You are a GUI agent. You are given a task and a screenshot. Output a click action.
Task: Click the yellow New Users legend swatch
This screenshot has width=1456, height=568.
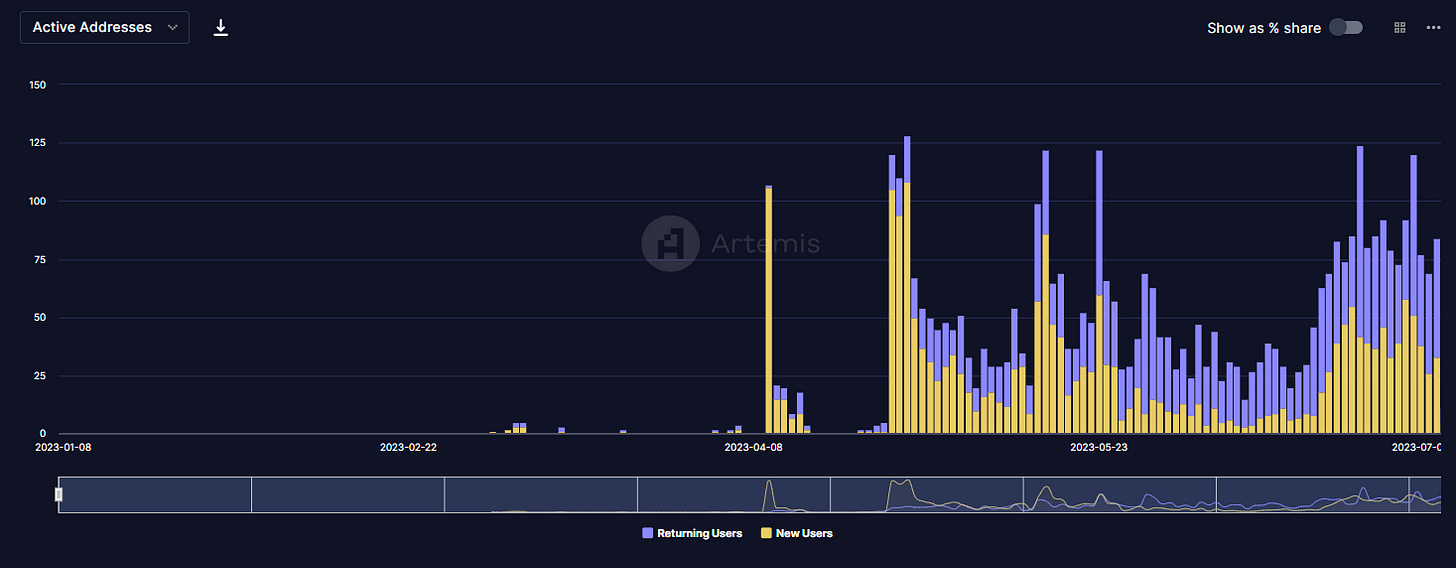[x=766, y=534]
